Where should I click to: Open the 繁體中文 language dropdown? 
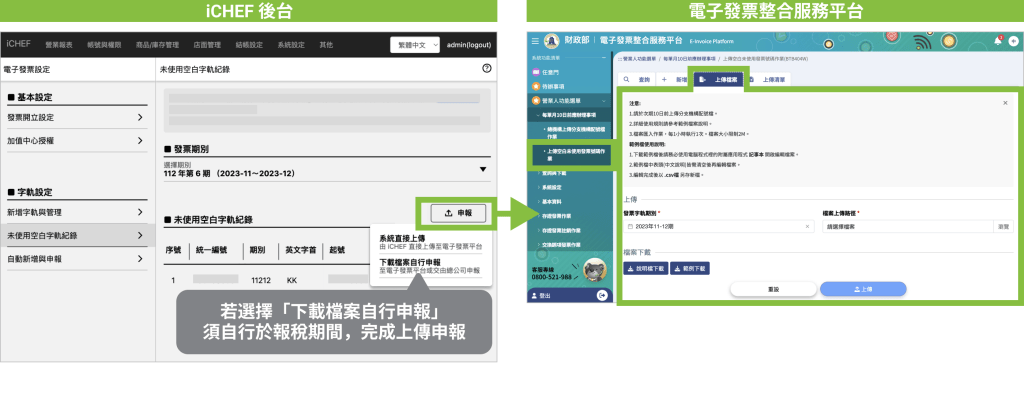click(x=412, y=45)
